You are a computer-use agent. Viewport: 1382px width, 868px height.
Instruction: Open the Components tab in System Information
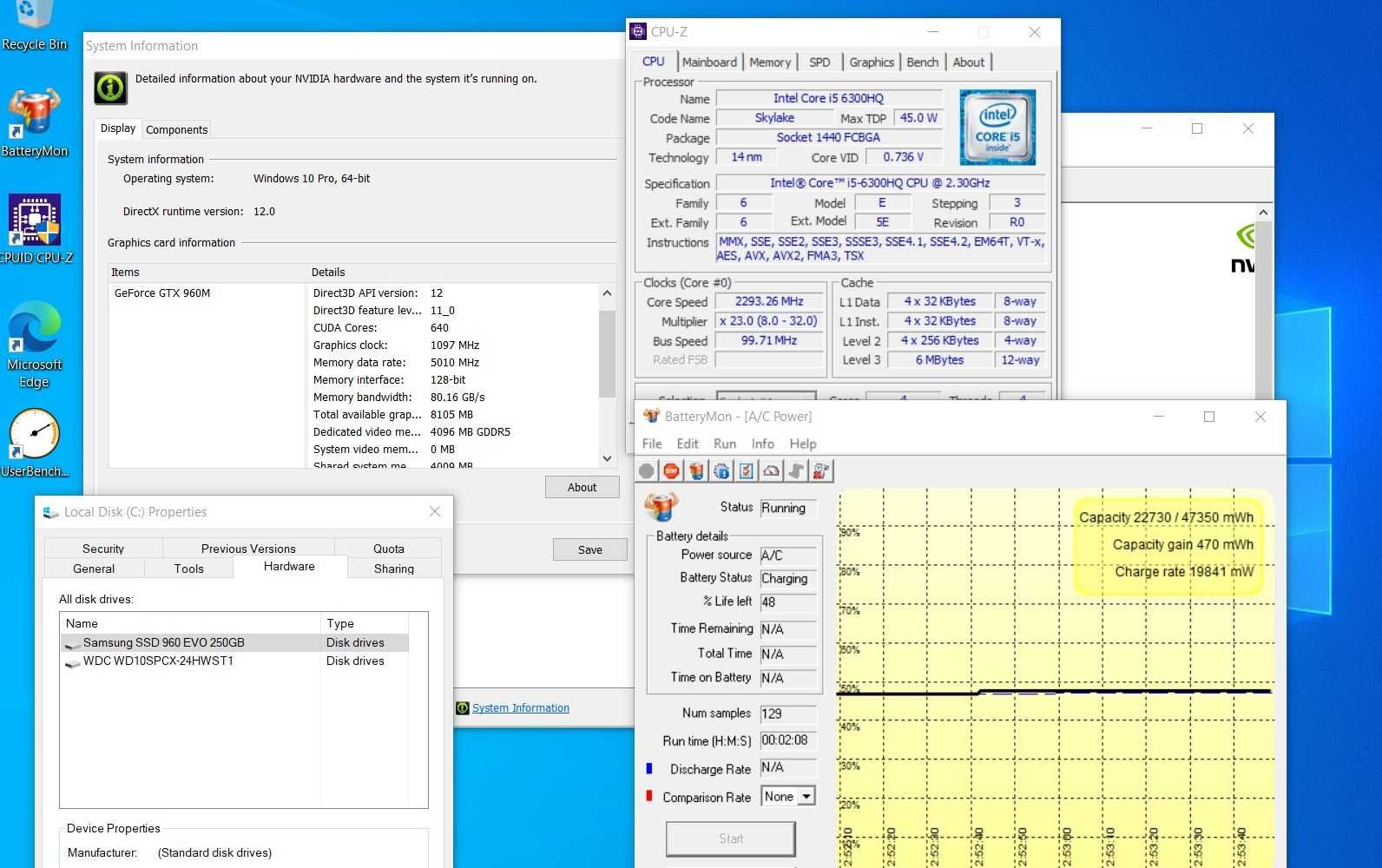(177, 129)
